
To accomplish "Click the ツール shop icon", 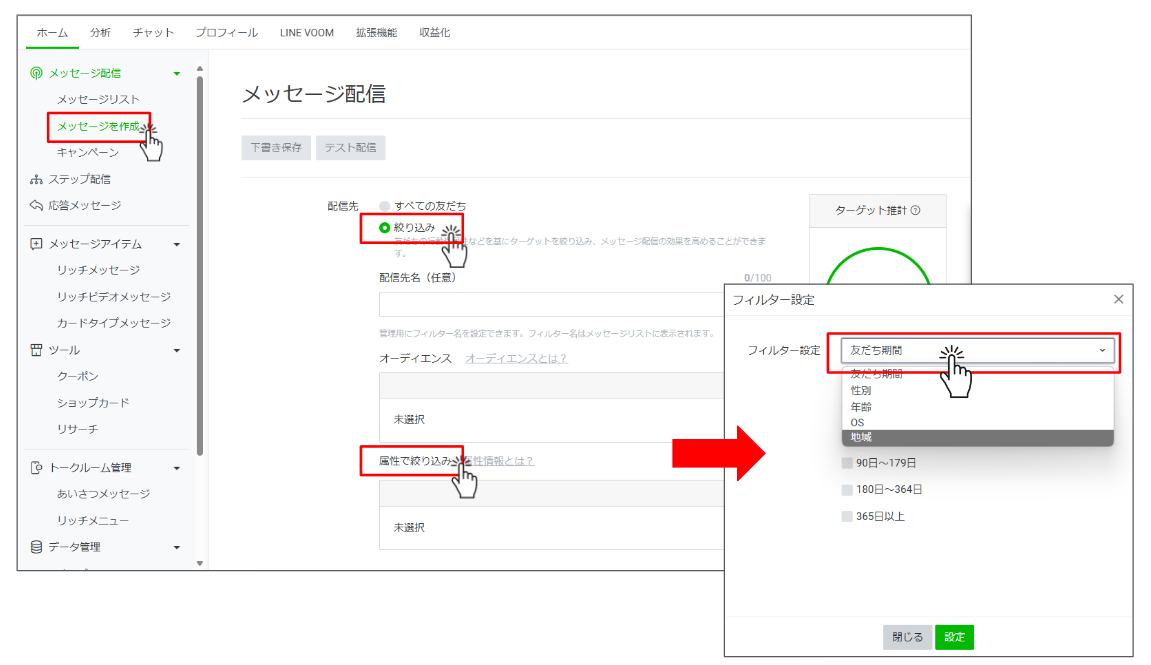I will (36, 349).
